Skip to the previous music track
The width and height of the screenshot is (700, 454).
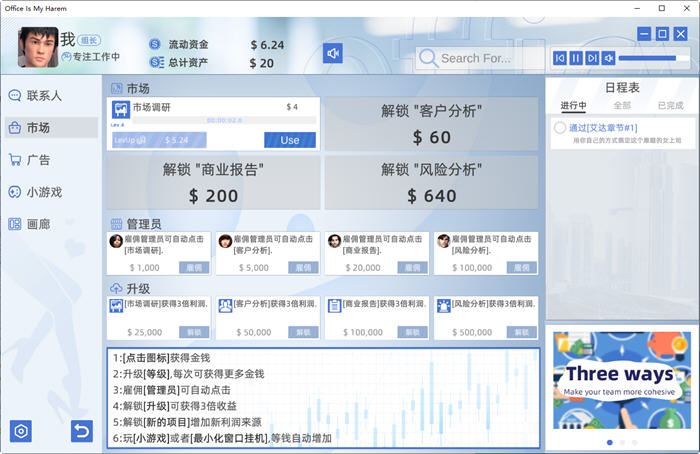(x=560, y=59)
